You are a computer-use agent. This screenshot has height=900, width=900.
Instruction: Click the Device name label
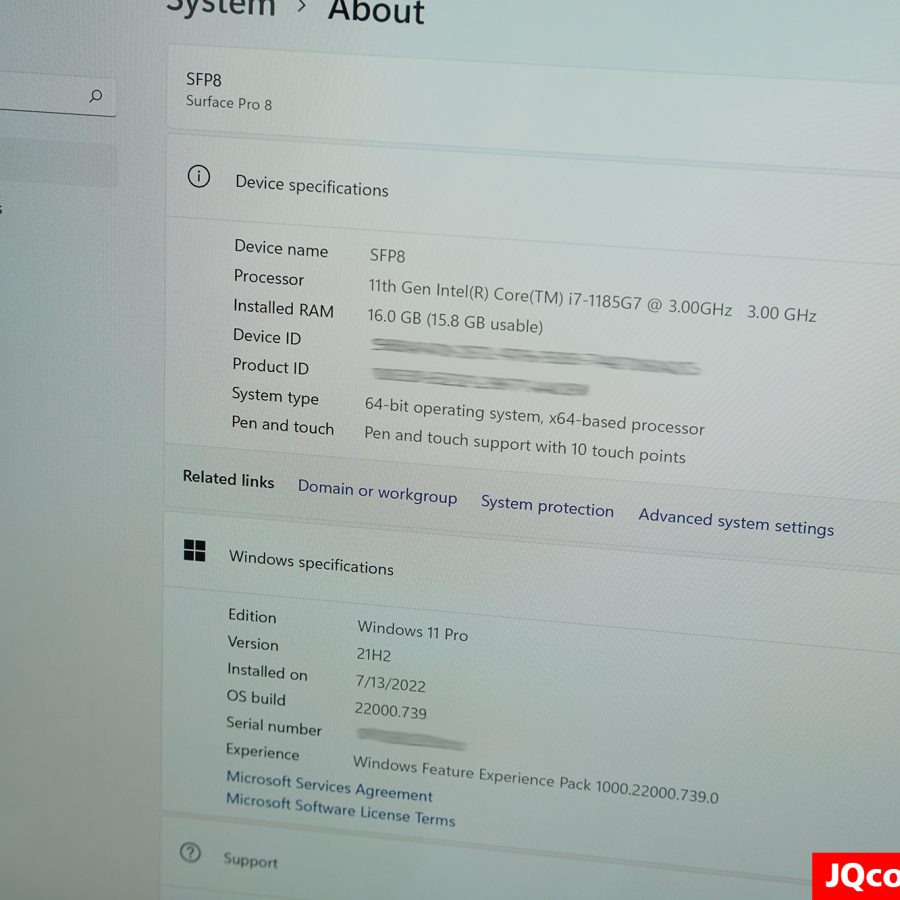[x=281, y=249]
